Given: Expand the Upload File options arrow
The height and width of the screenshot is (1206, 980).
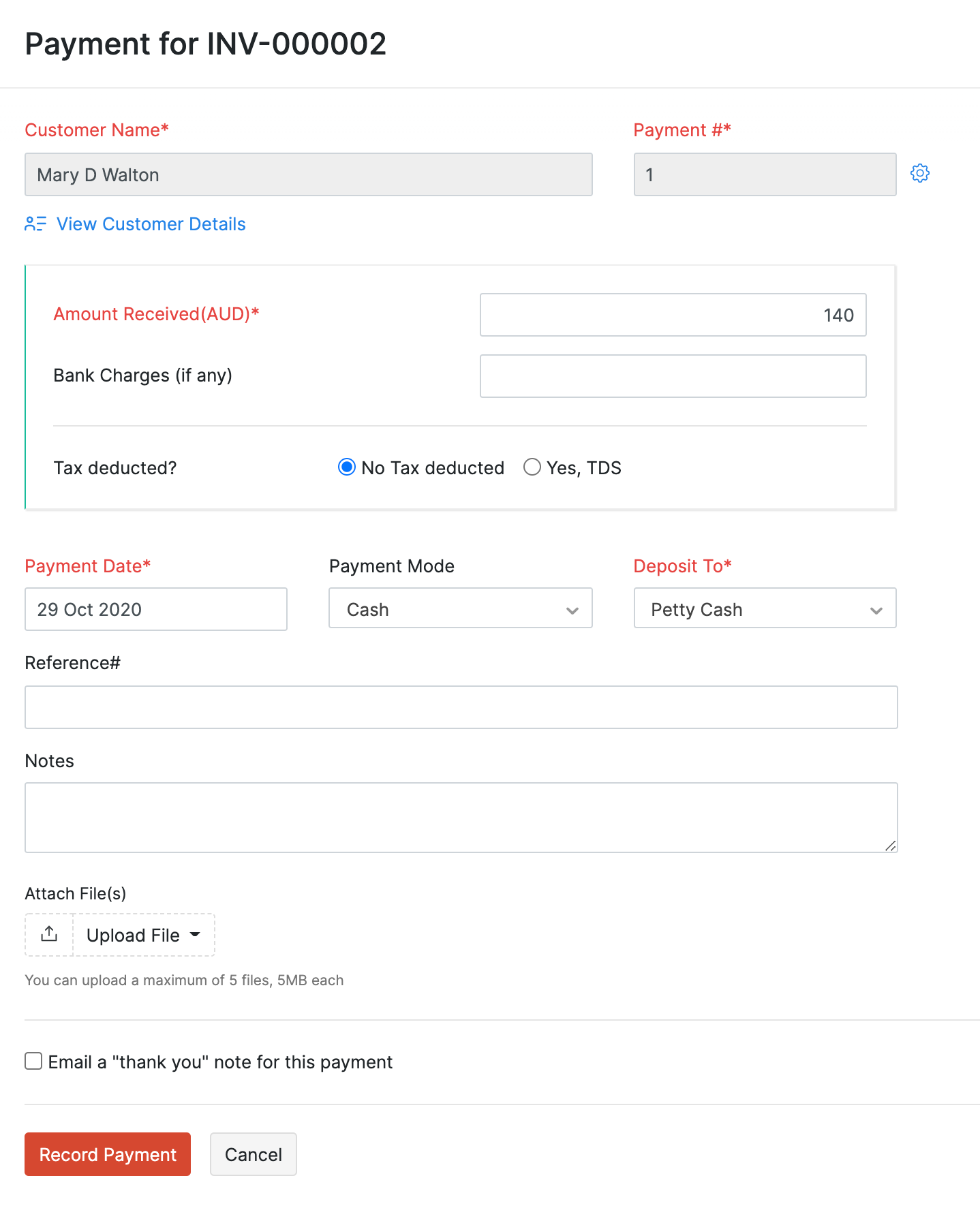Looking at the screenshot, I should (x=196, y=935).
